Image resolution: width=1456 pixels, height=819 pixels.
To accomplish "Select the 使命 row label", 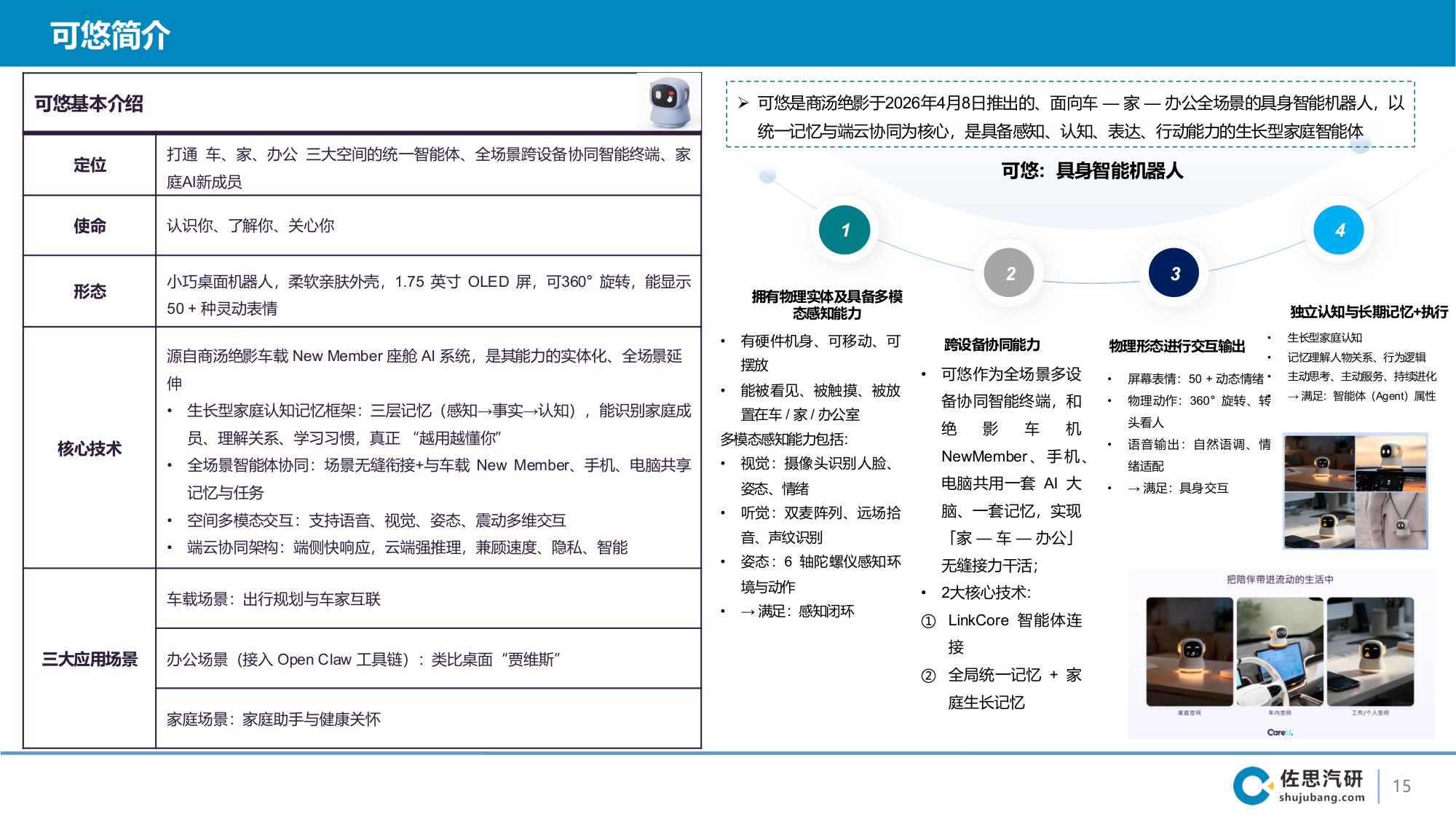I will (x=90, y=226).
